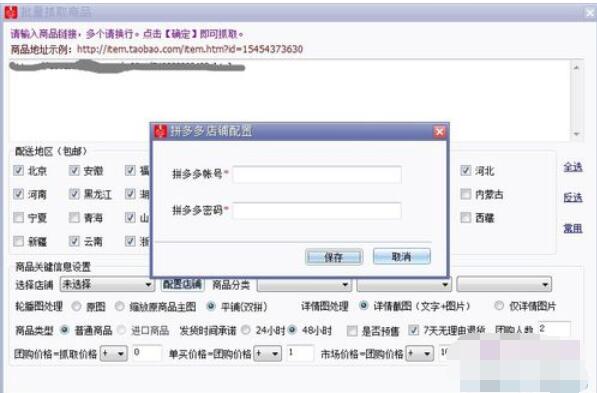This screenshot has height=393, width=597.
Task: Select the 48小时 shipping radio button
Action: [292, 330]
